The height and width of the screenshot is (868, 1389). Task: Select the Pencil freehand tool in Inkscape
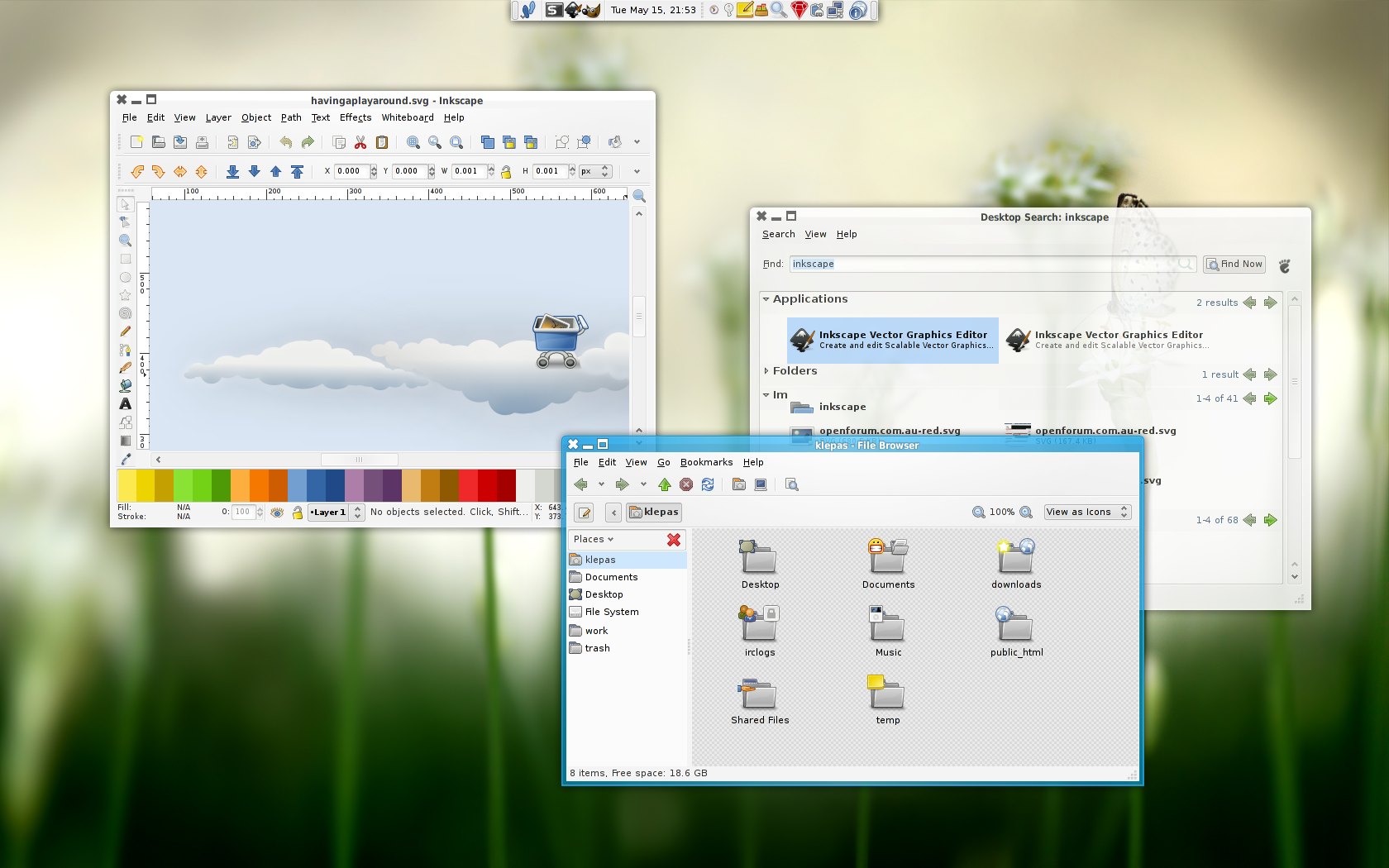tap(125, 331)
